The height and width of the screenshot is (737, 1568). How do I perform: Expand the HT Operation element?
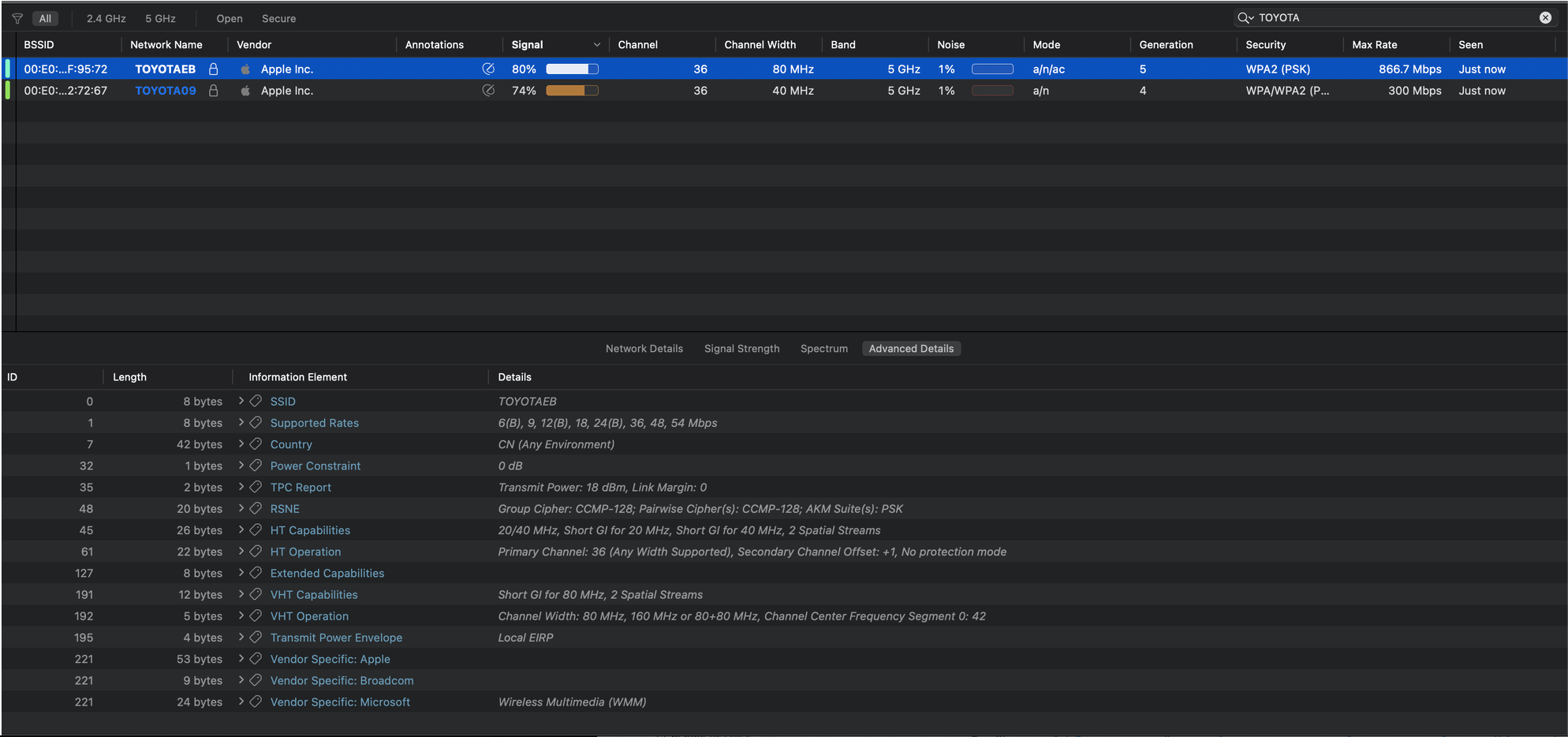241,551
